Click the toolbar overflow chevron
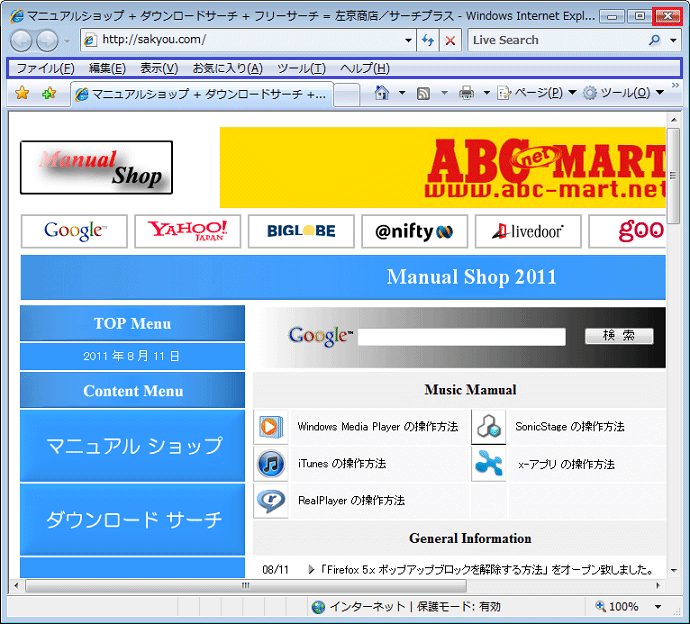Viewport: 690px width, 624px height. pos(675,85)
